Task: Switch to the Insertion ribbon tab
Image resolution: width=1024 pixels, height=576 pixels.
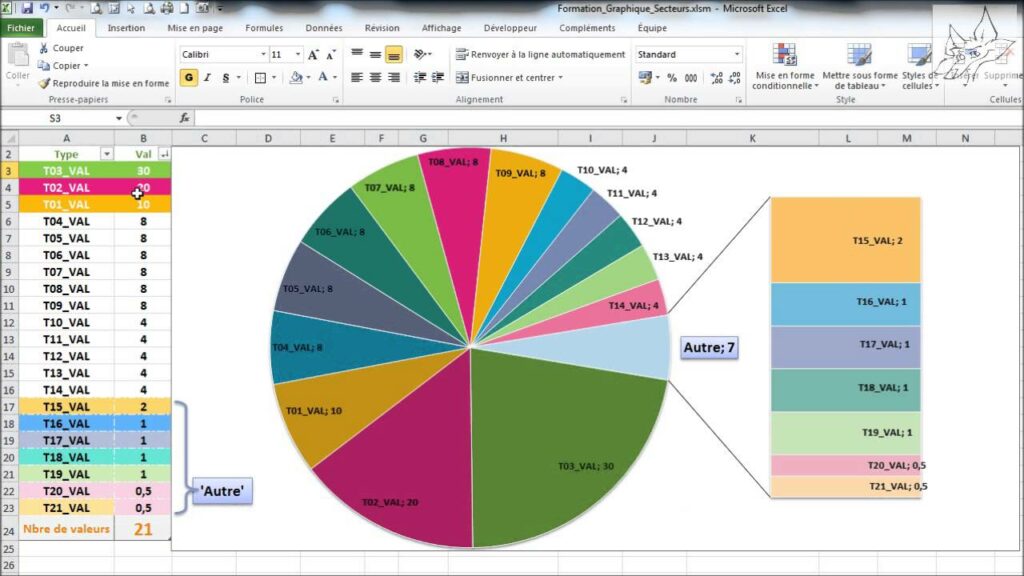Action: pyautogui.click(x=126, y=28)
